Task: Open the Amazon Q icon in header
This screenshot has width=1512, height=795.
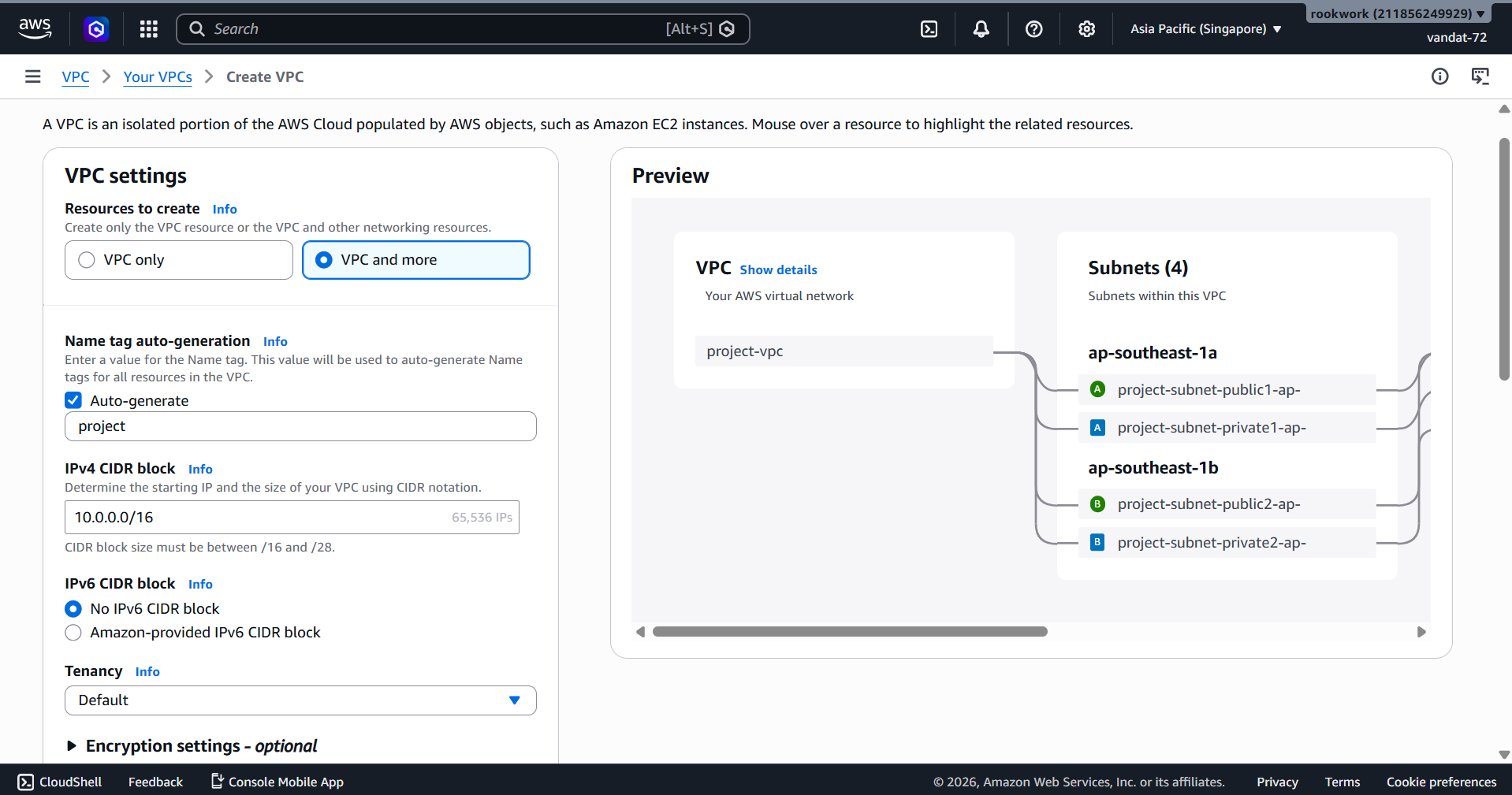Action: 96,29
